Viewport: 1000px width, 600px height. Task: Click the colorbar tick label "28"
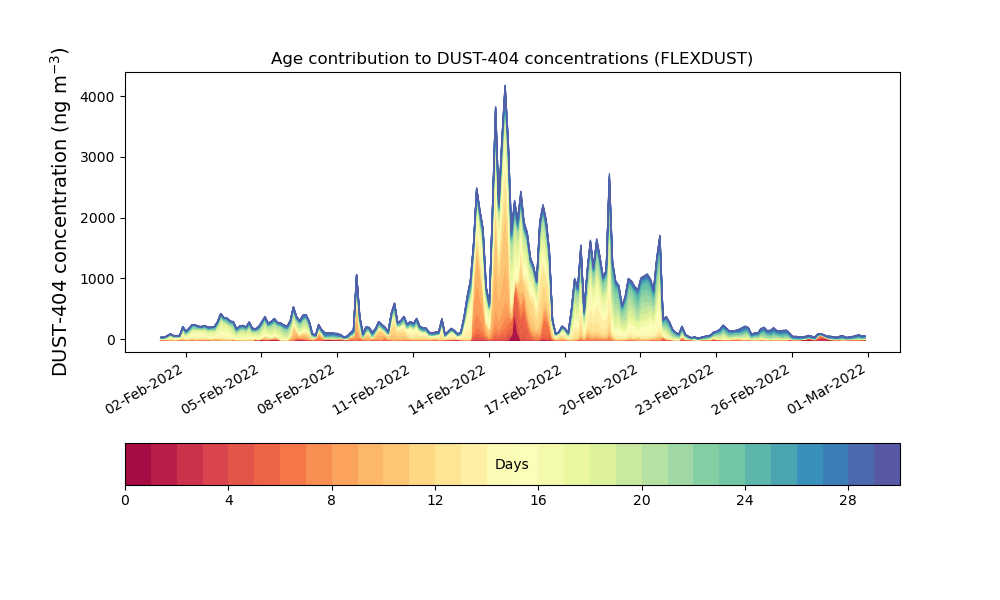pyautogui.click(x=848, y=501)
